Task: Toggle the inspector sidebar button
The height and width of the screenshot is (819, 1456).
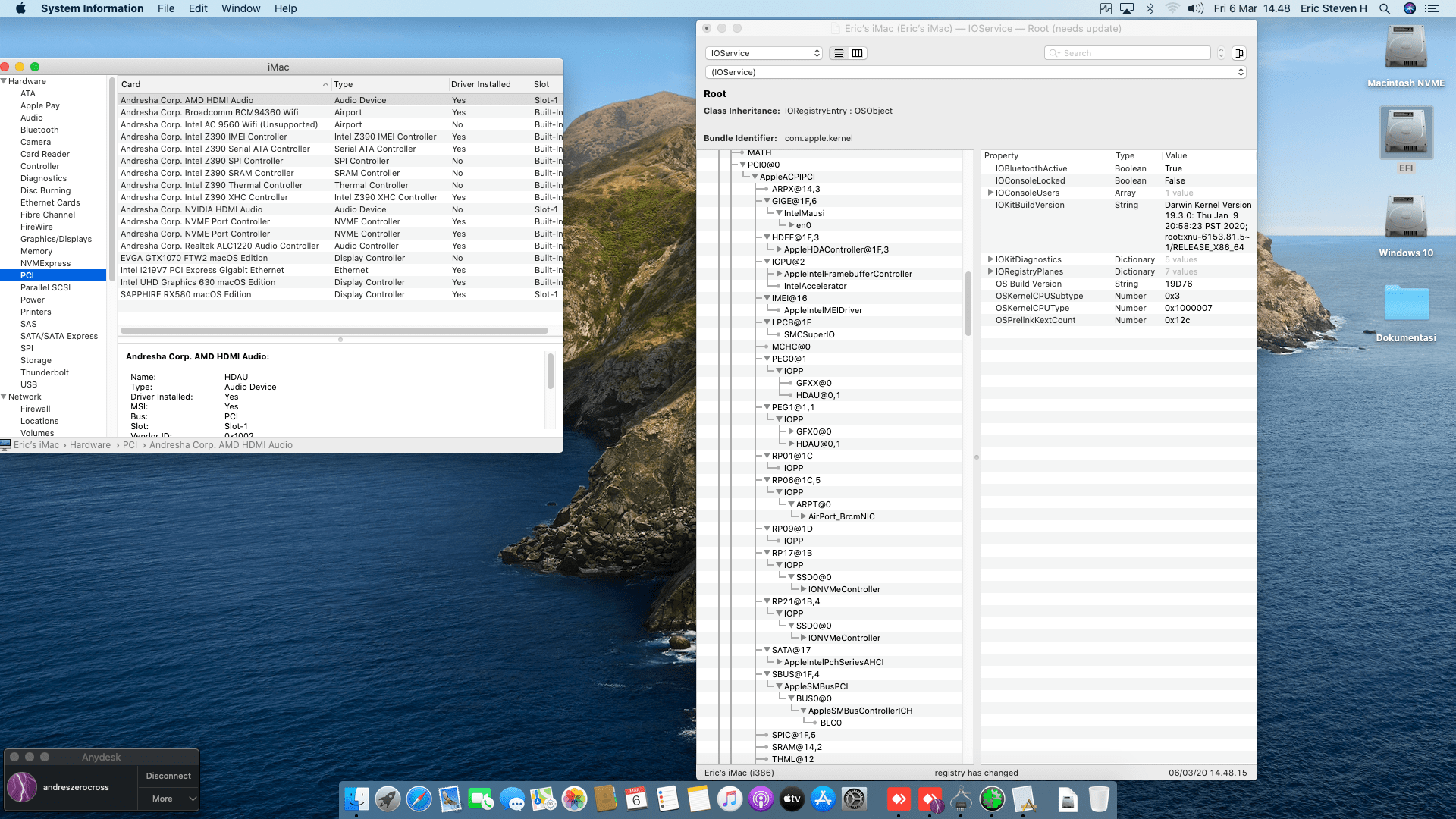Action: click(1239, 53)
